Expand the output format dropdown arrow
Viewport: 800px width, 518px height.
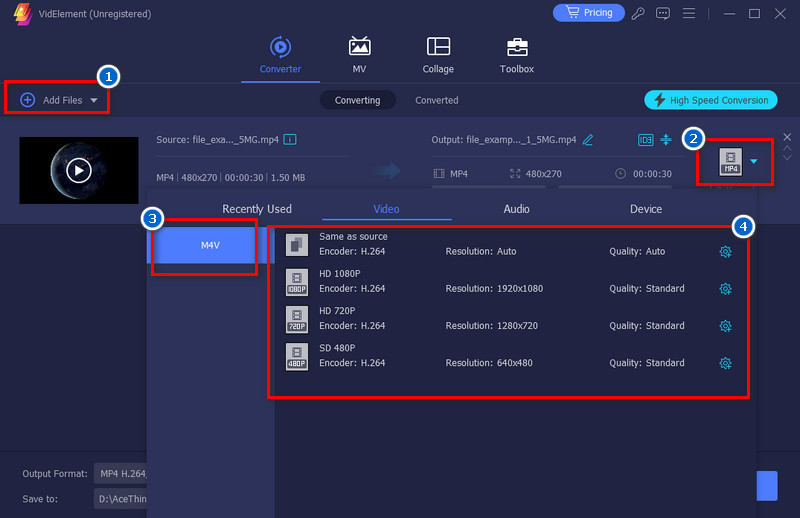tap(754, 161)
